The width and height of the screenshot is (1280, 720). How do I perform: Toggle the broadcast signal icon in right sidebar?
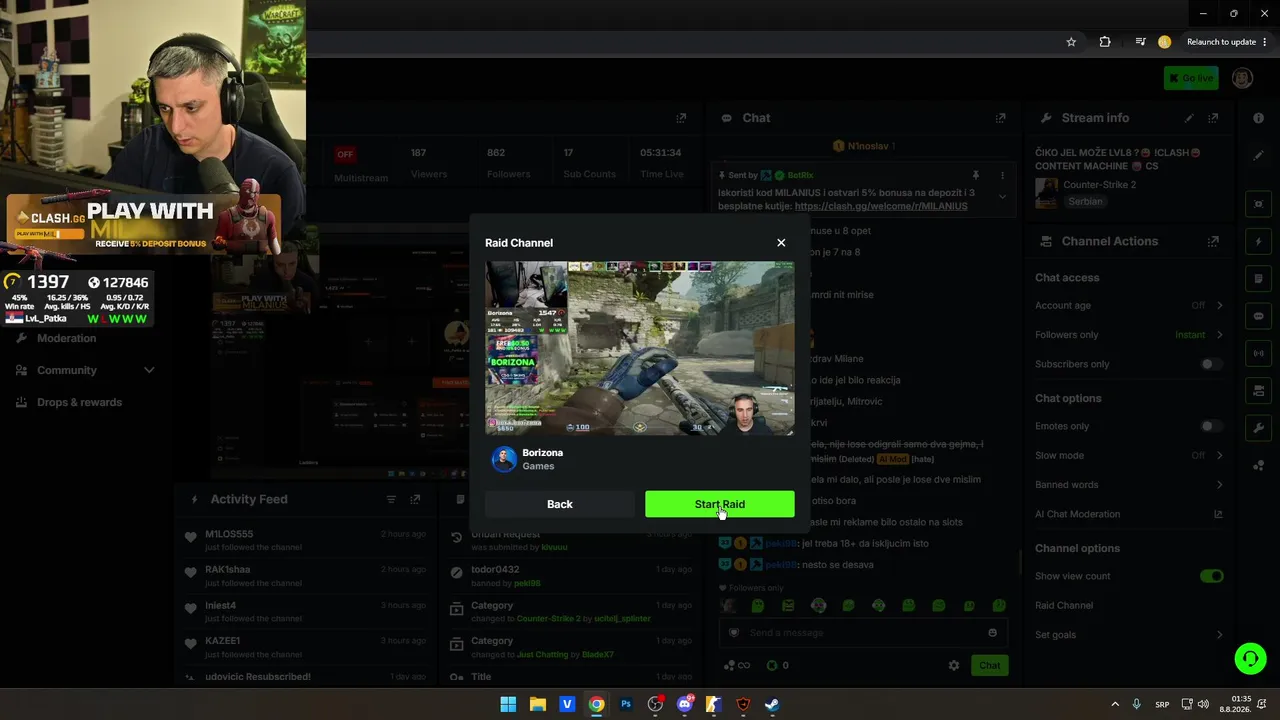(x=1258, y=353)
